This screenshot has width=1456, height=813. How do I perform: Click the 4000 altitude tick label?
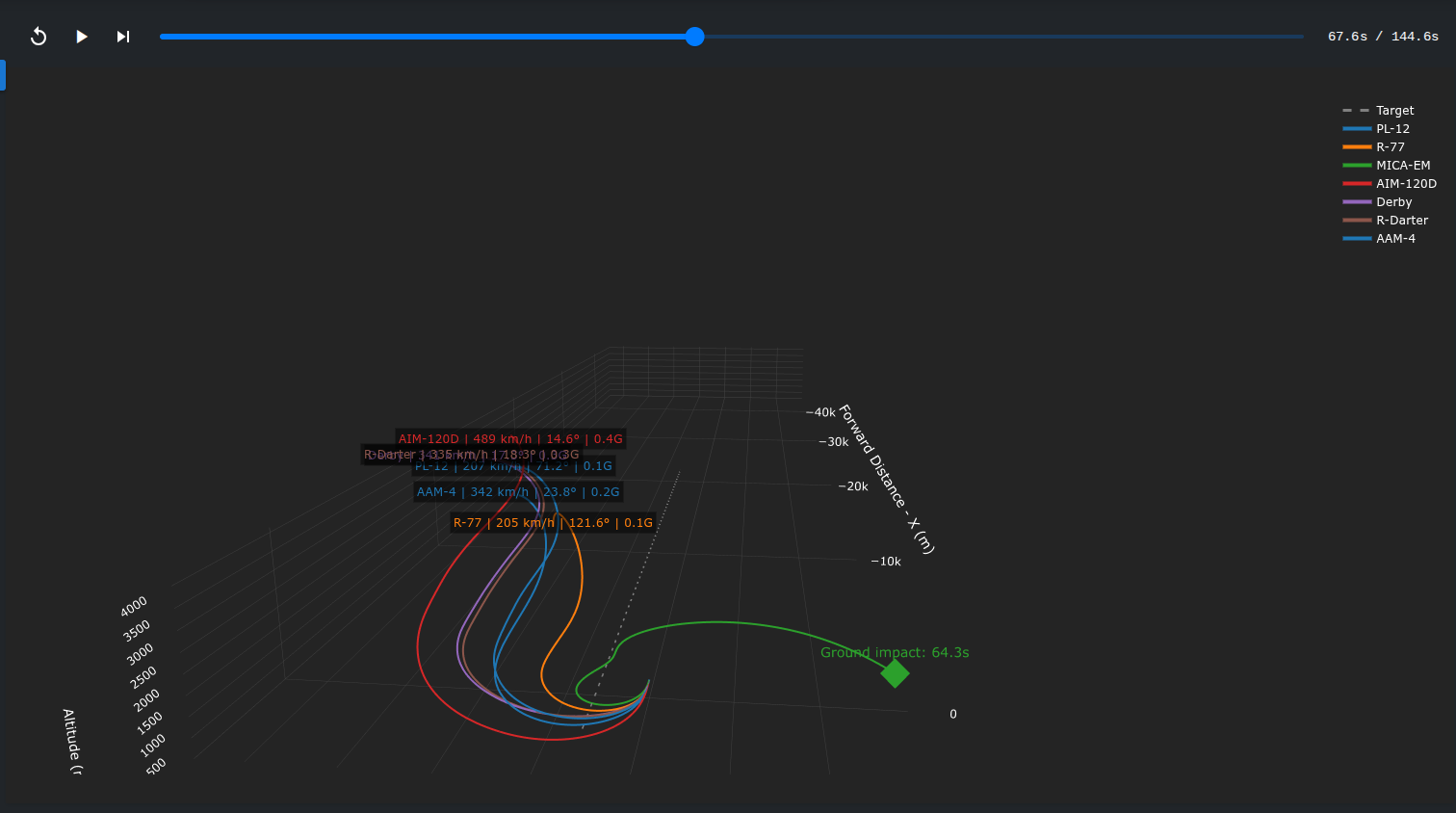point(134,606)
